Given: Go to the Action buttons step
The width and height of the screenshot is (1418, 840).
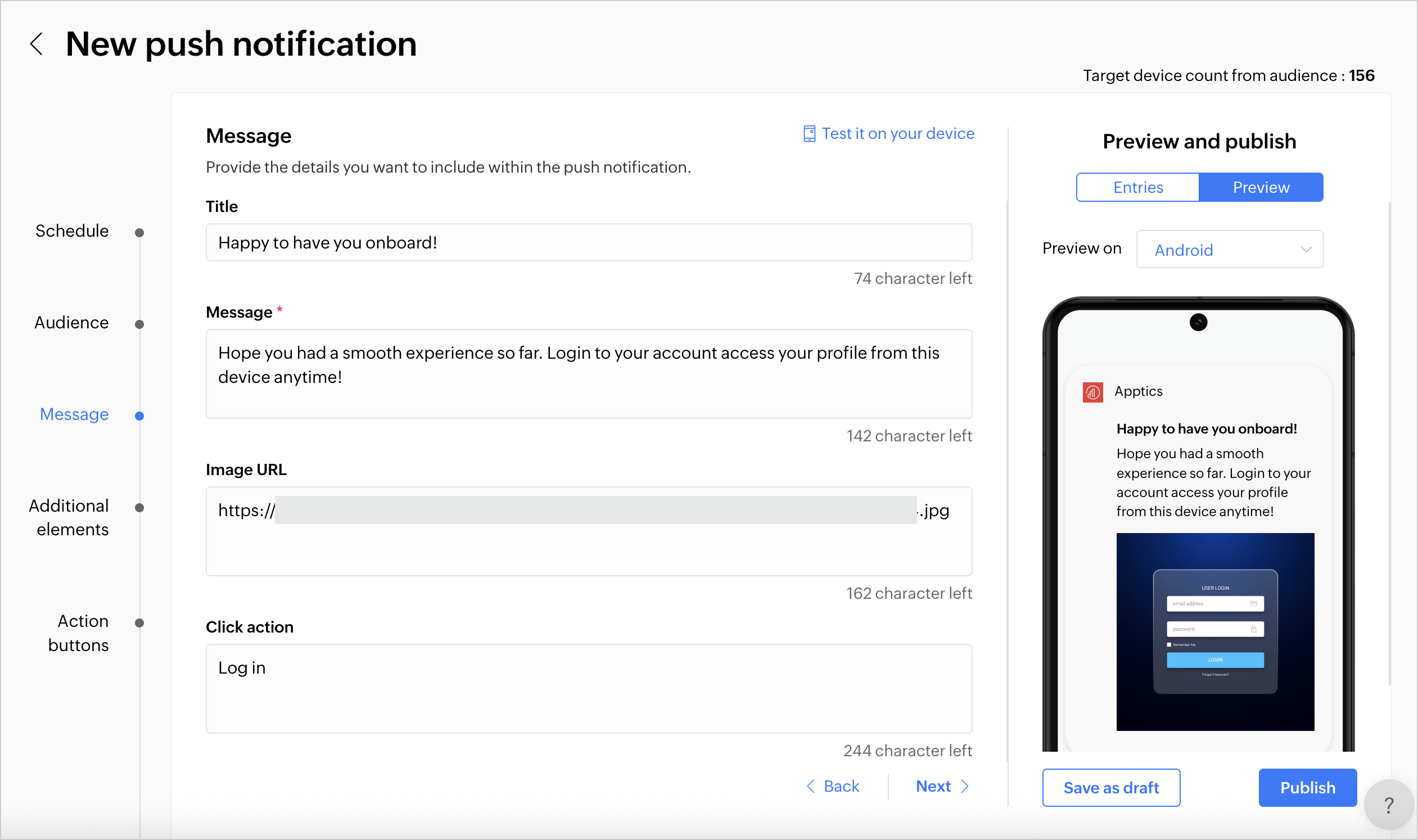Looking at the screenshot, I should pyautogui.click(x=78, y=633).
